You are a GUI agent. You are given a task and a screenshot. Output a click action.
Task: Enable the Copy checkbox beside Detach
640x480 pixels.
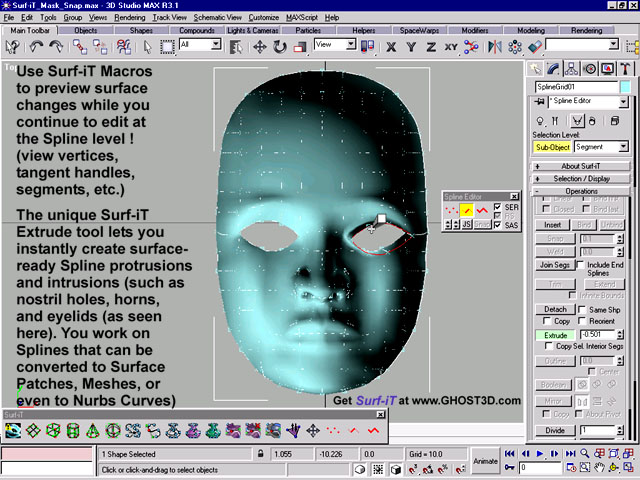[x=546, y=321]
